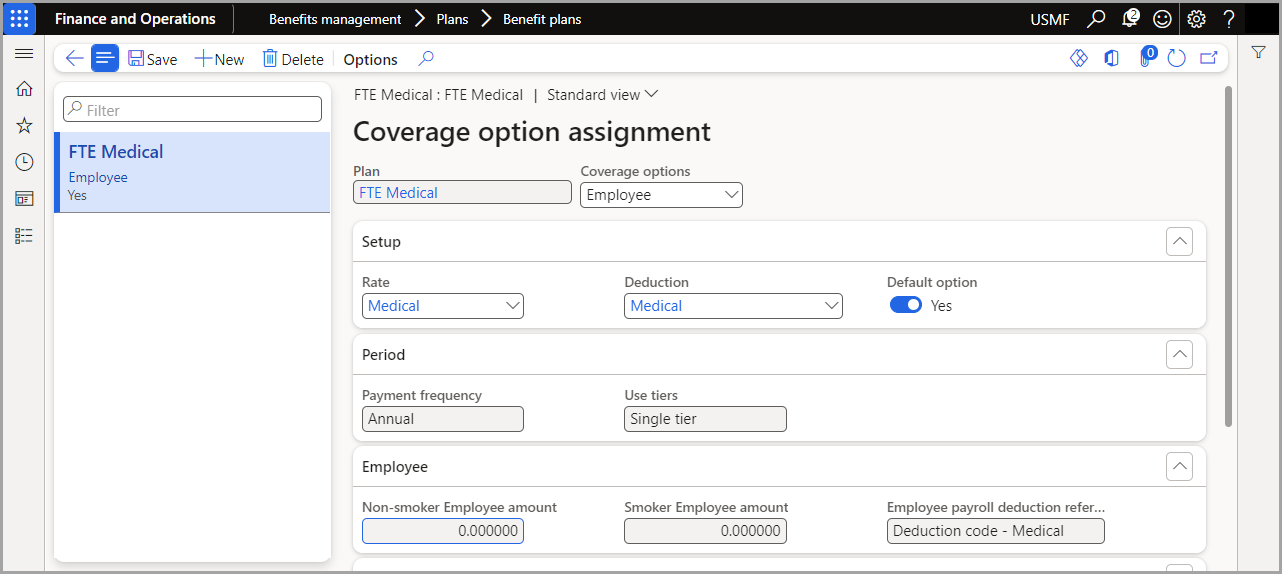Collapse the Setup section
This screenshot has height=574, width=1282.
[1179, 241]
